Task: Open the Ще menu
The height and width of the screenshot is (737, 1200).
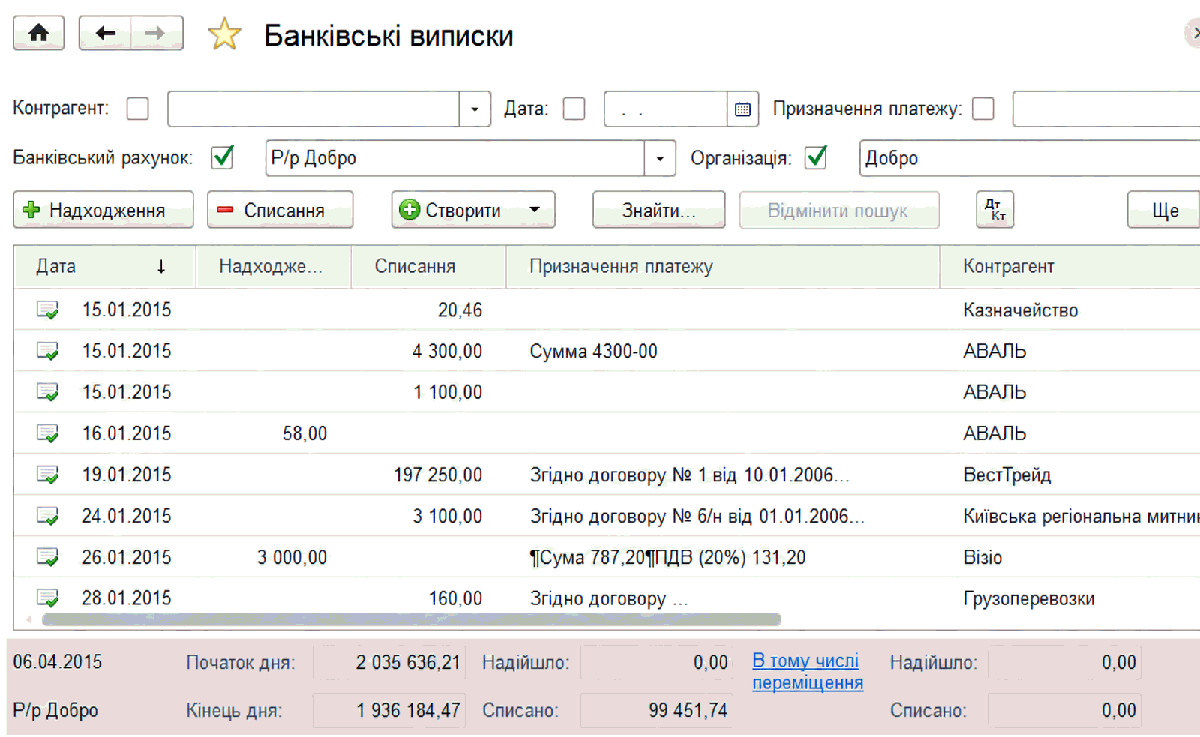Action: pyautogui.click(x=1166, y=210)
